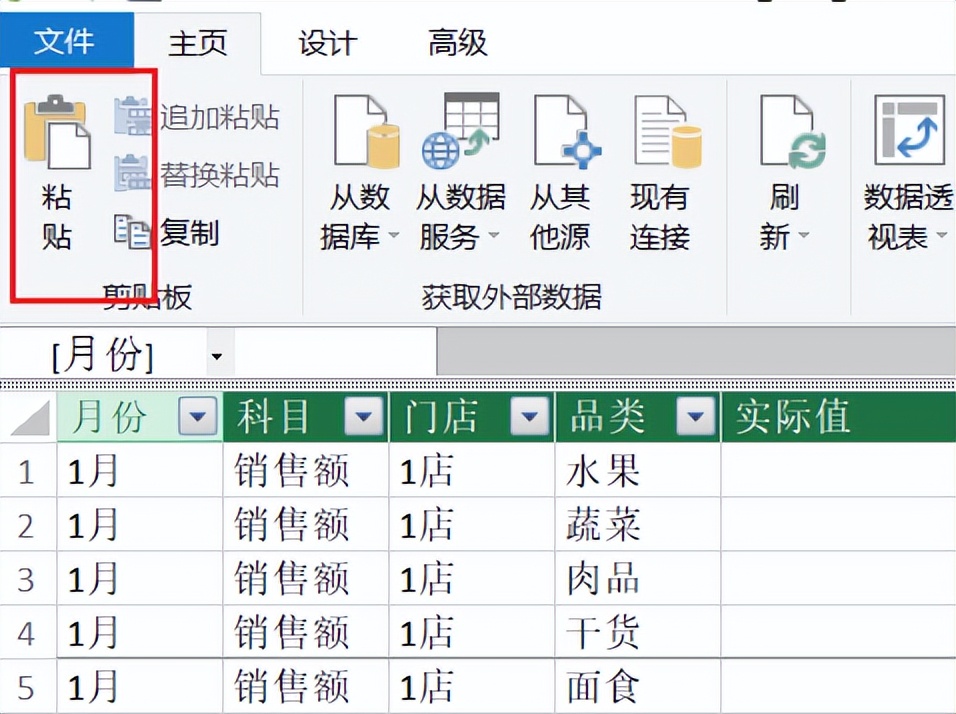Screen dimensions: 956x714
Task: Click the 销售额 cell in row 1
Action: click(305, 471)
